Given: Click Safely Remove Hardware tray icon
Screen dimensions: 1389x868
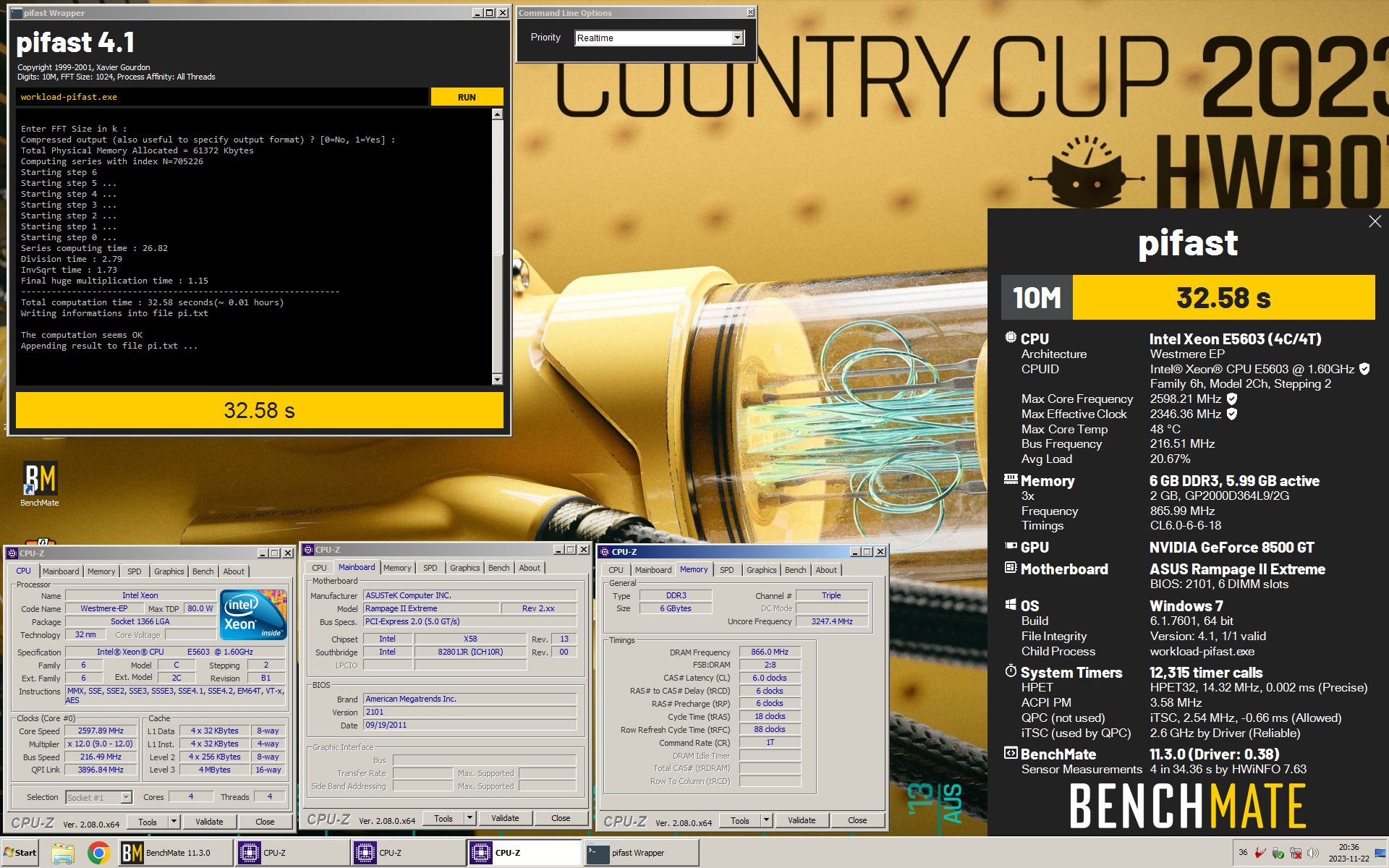Looking at the screenshot, I should coord(1278,853).
